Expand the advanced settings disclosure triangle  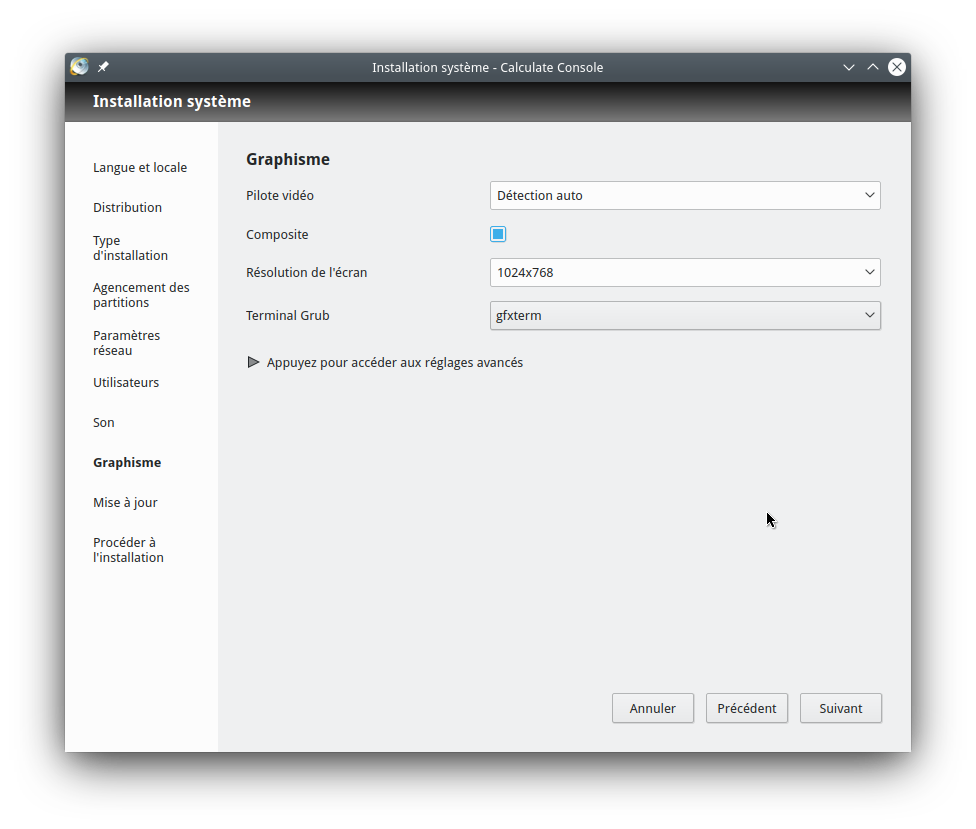254,362
